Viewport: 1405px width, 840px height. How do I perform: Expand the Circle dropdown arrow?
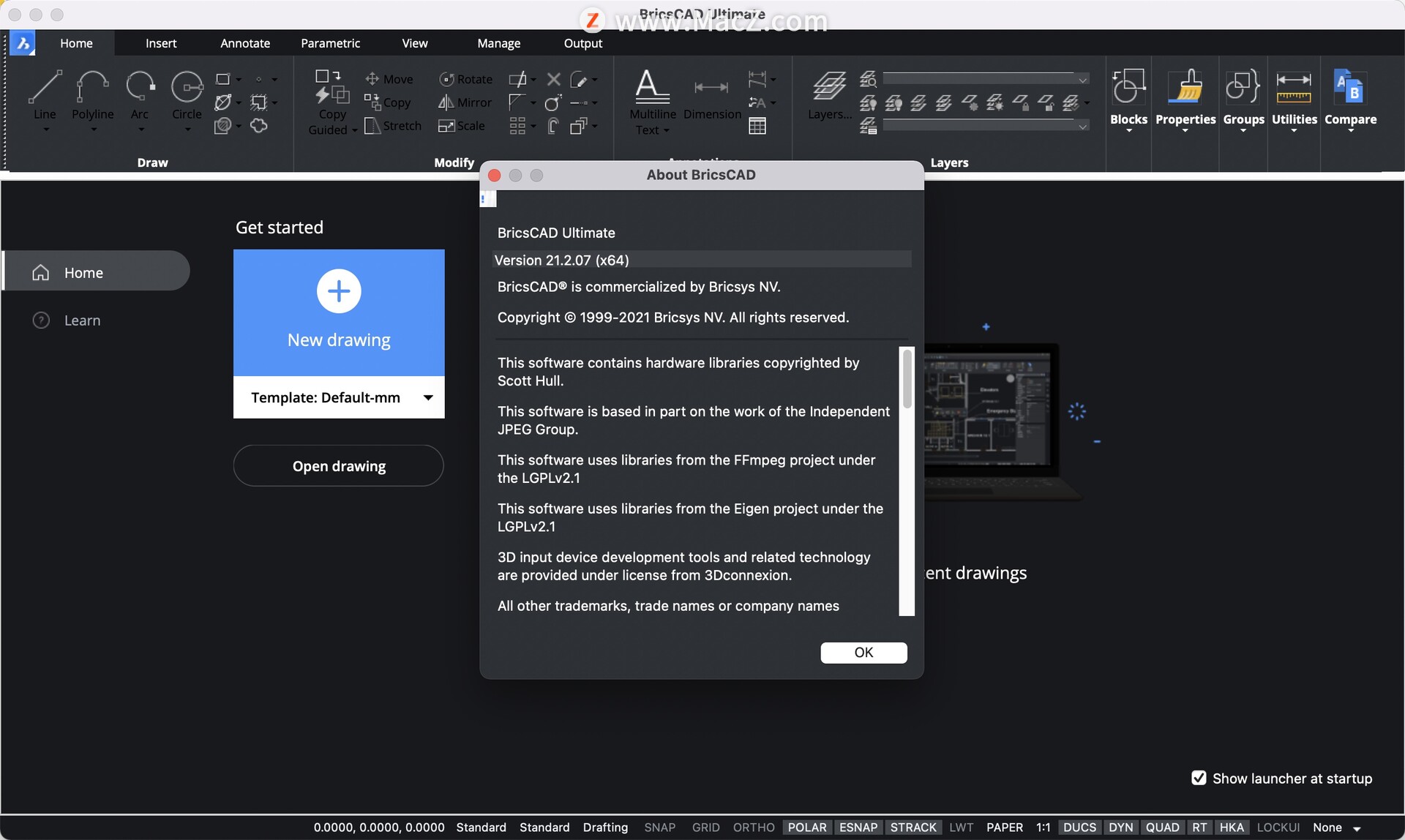click(x=187, y=130)
